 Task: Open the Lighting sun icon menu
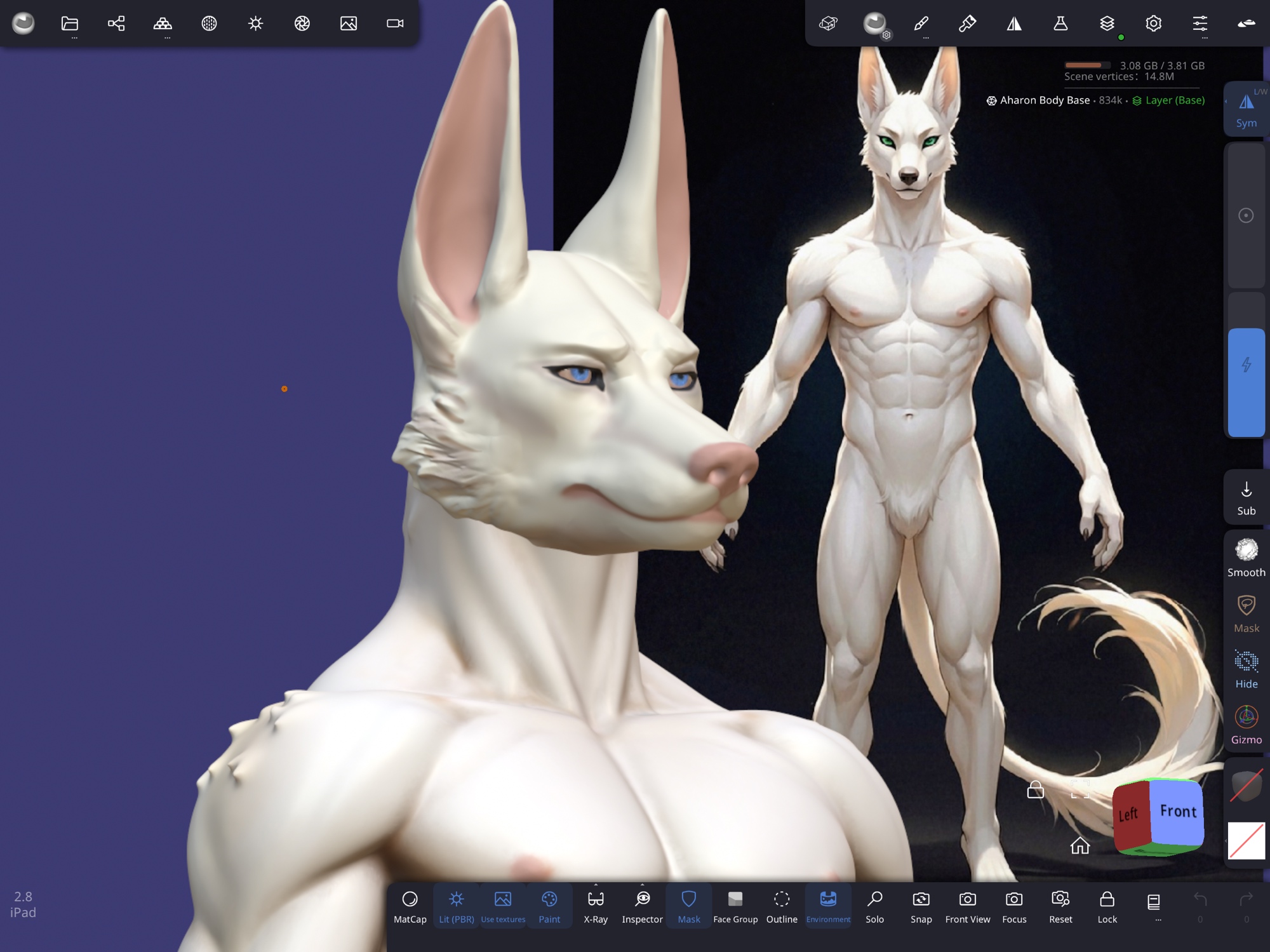[255, 24]
